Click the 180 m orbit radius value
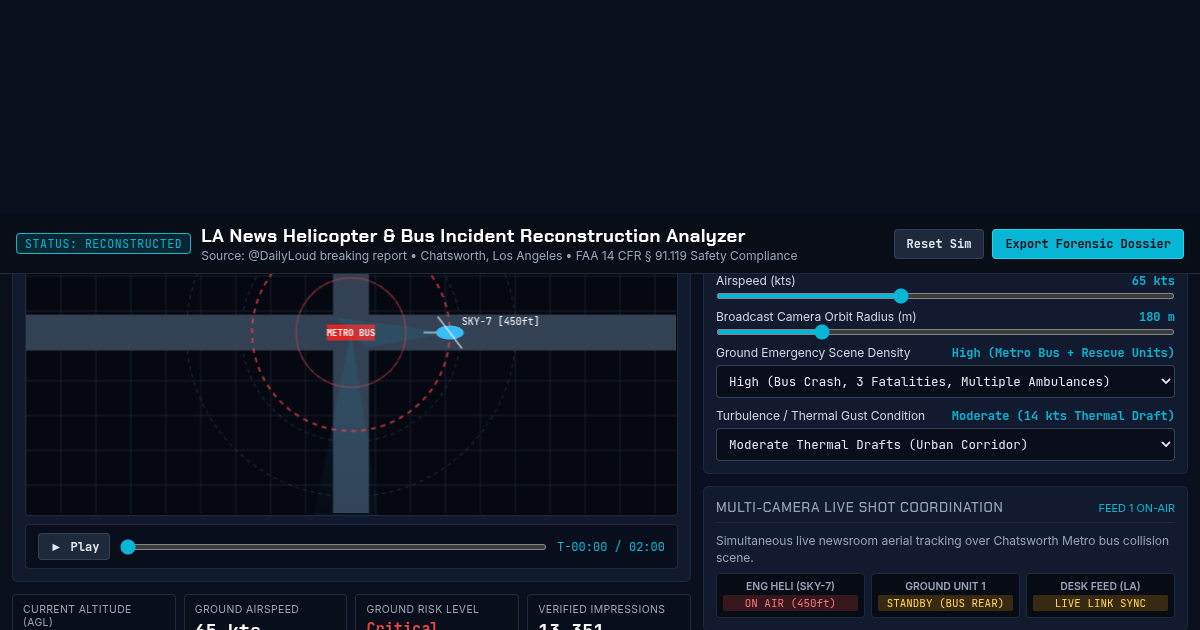Screen dimensions: 1200x630 (x=1157, y=317)
